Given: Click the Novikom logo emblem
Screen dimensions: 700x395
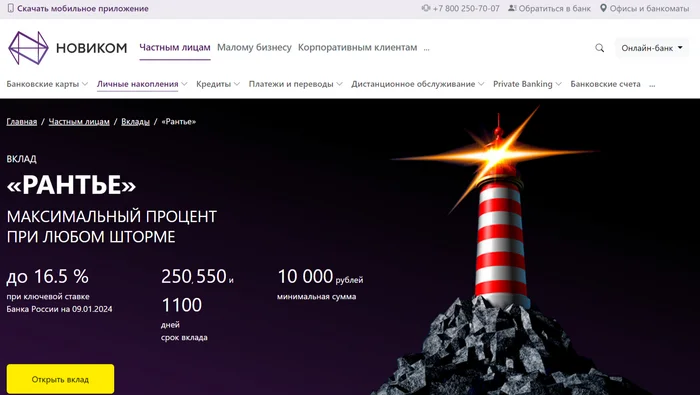Looking at the screenshot, I should 28,48.
